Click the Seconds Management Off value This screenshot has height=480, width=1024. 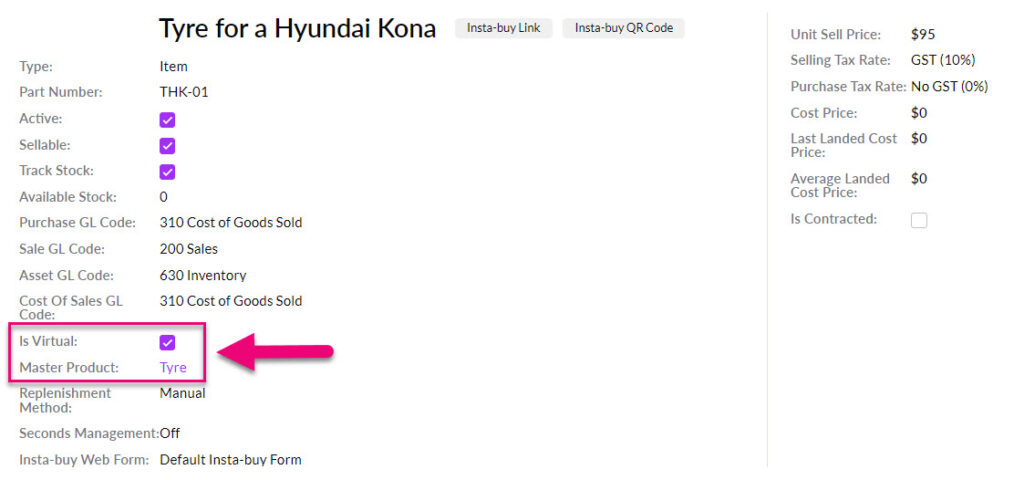point(170,433)
